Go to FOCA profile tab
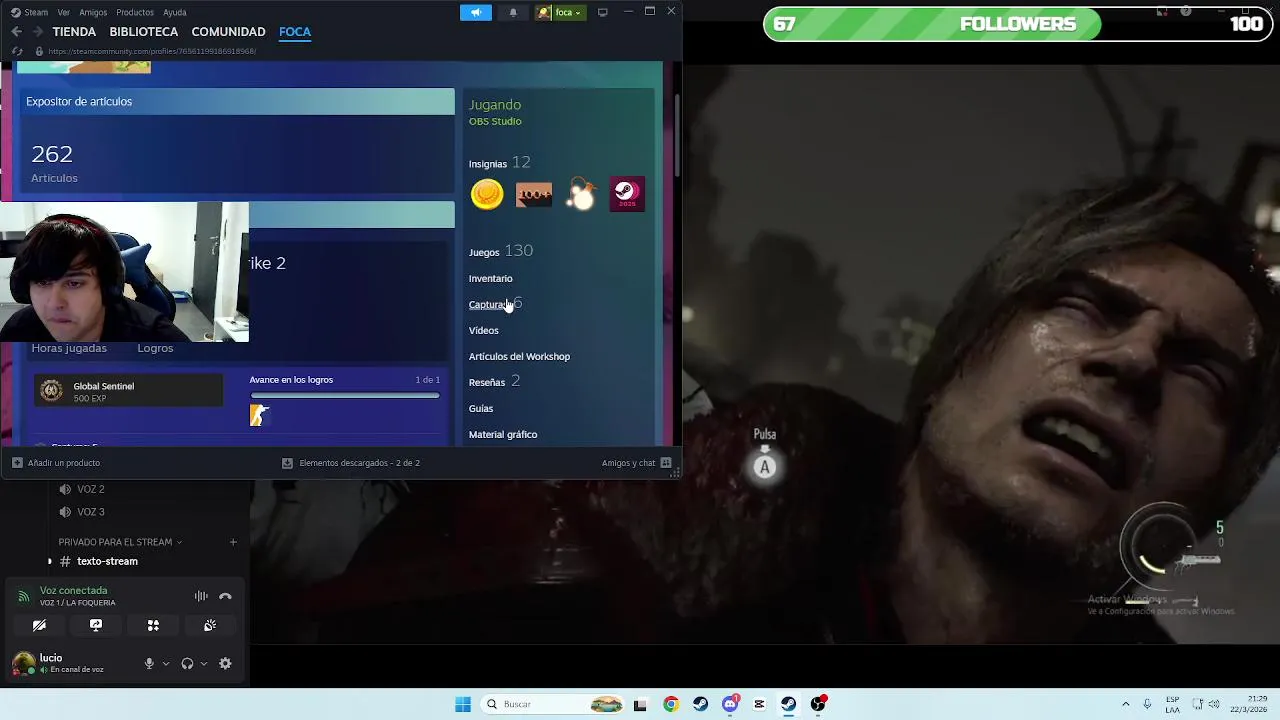1280x720 pixels. click(295, 32)
